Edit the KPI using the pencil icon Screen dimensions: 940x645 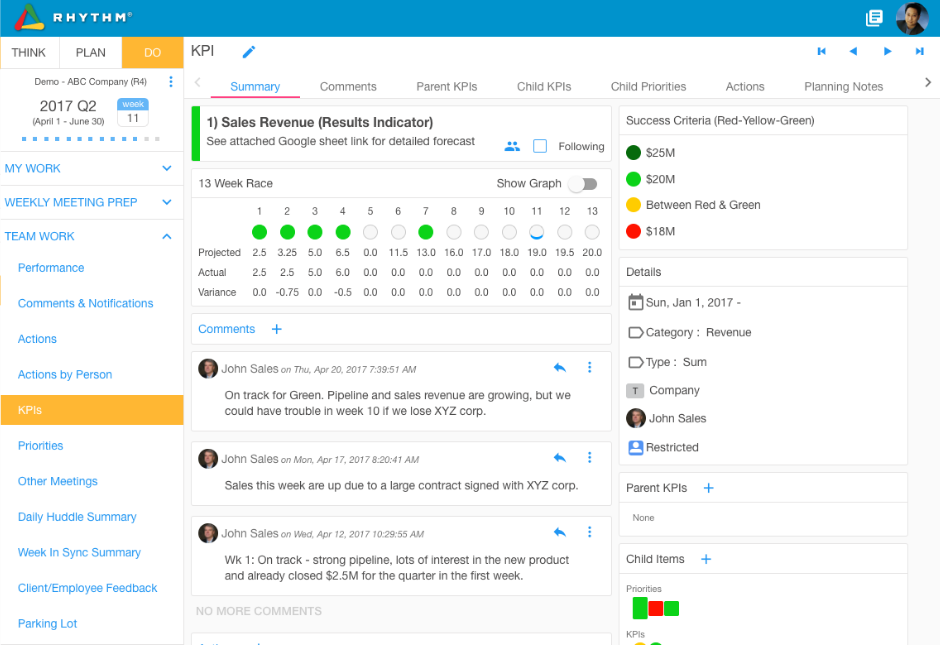pos(249,52)
